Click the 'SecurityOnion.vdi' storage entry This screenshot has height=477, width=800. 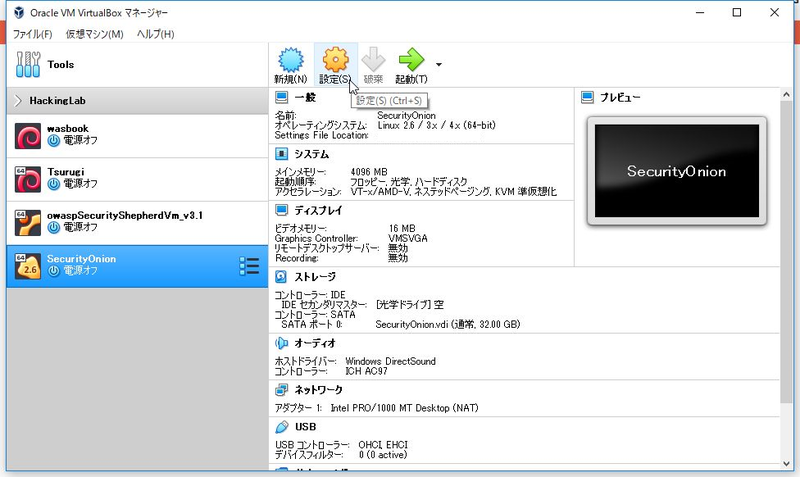point(447,324)
